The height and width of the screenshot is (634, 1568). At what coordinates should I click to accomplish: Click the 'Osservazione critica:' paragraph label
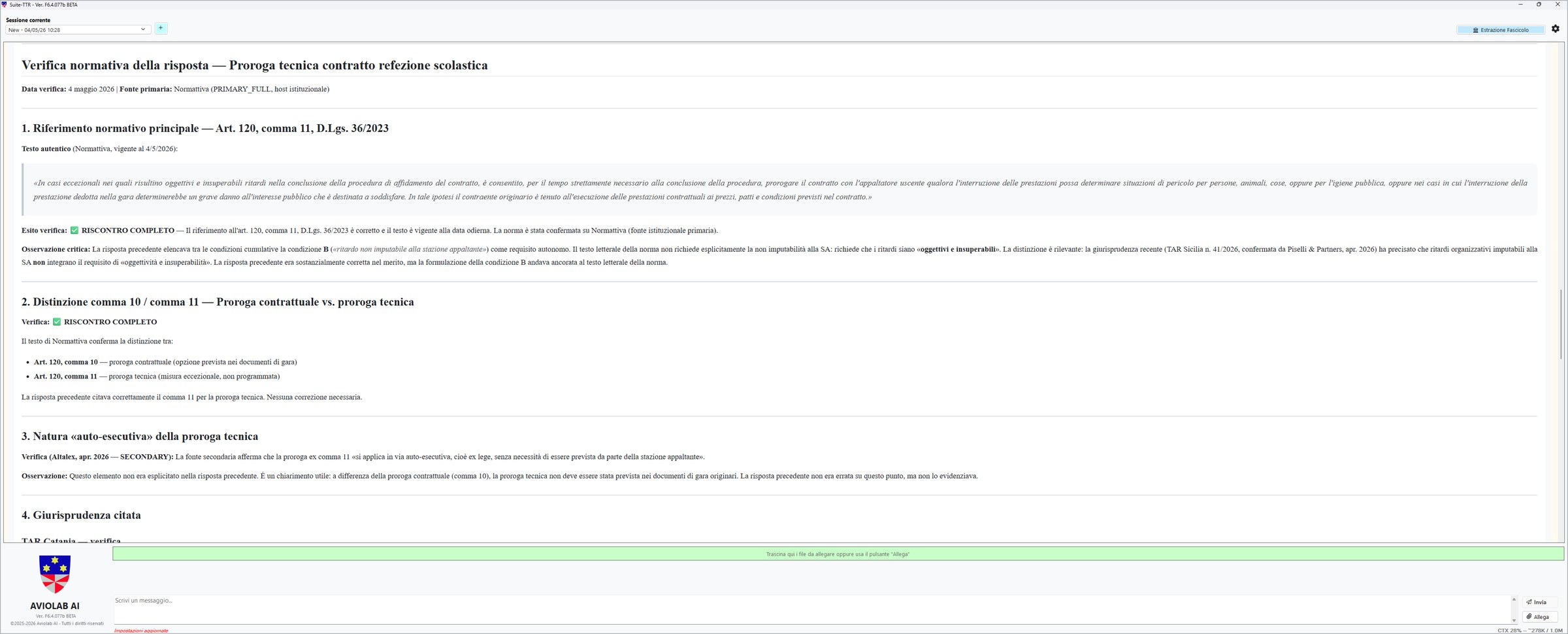point(56,249)
